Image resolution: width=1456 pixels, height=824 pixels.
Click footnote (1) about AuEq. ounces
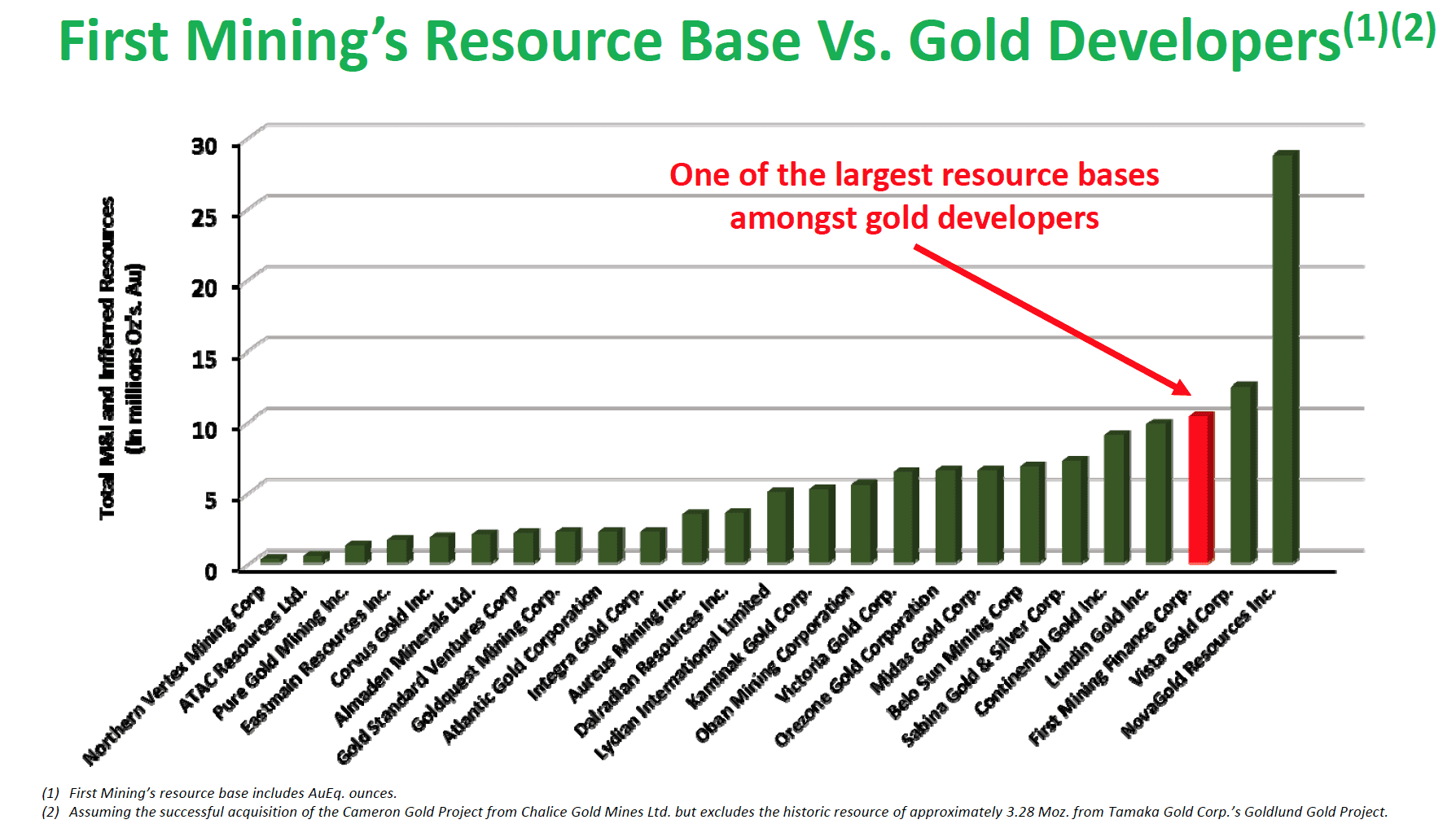(220, 793)
